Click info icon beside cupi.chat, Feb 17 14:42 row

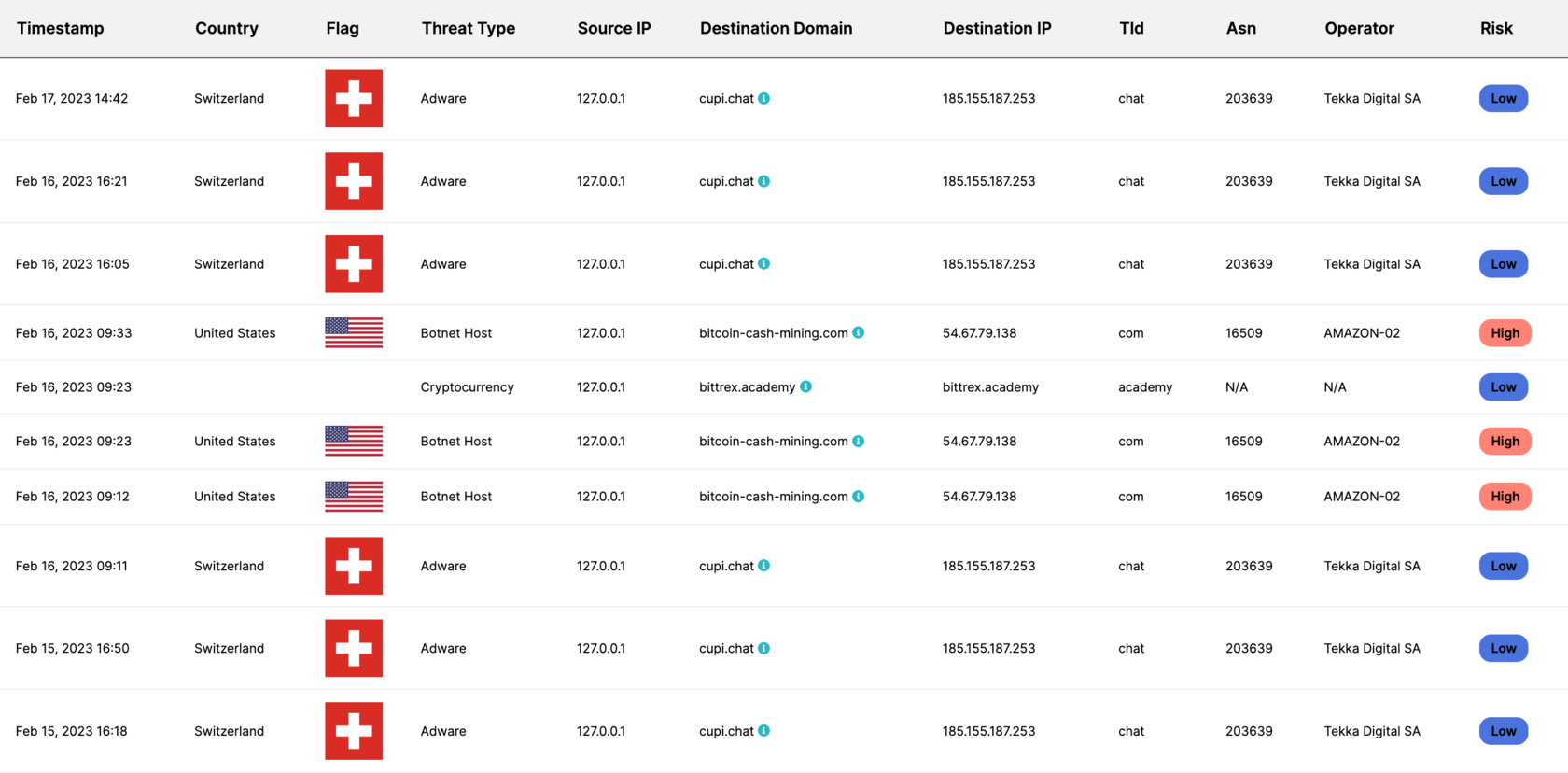pos(763,98)
